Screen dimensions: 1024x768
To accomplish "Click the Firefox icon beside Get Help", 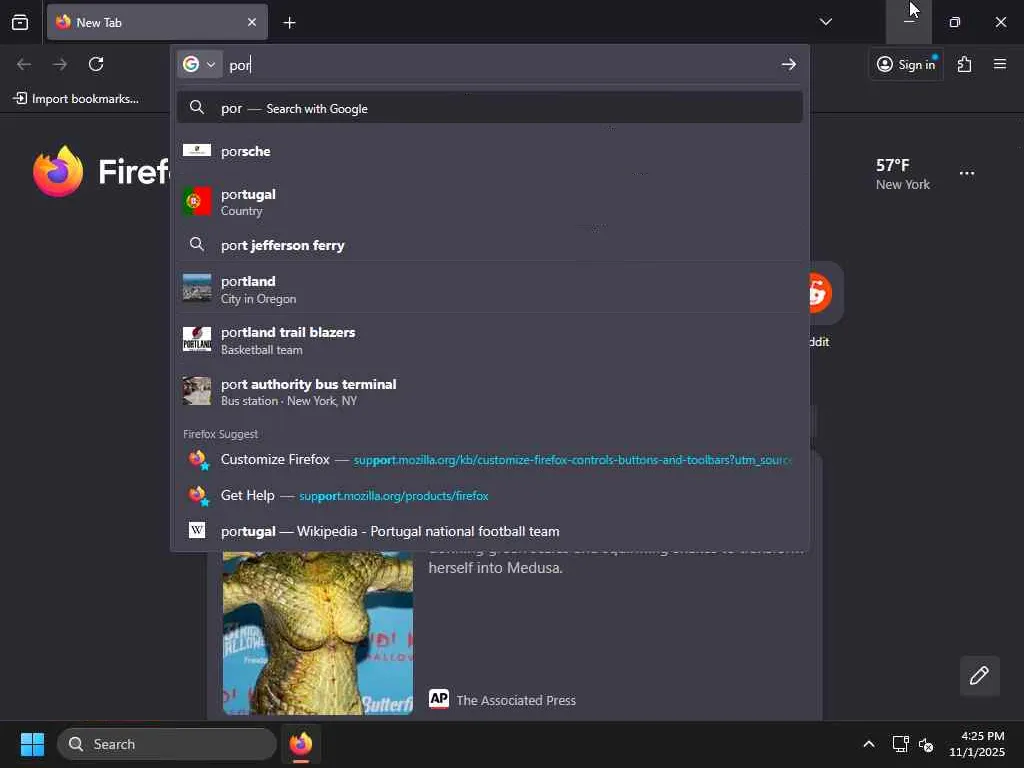I will pos(199,496).
